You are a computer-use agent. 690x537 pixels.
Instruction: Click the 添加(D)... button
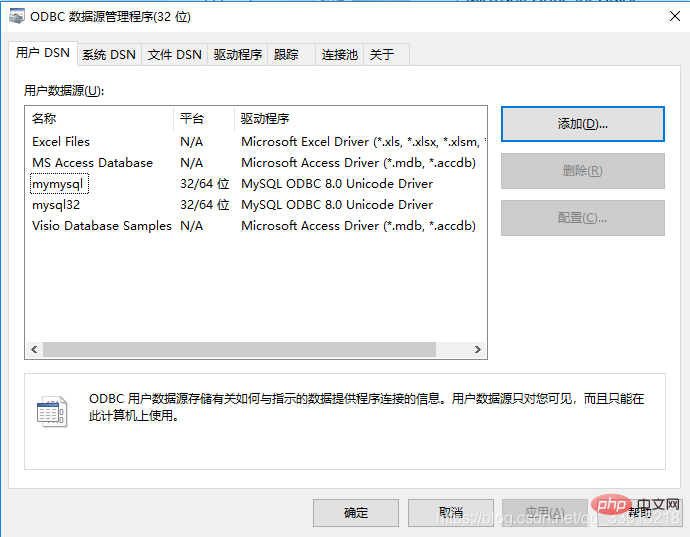click(583, 124)
